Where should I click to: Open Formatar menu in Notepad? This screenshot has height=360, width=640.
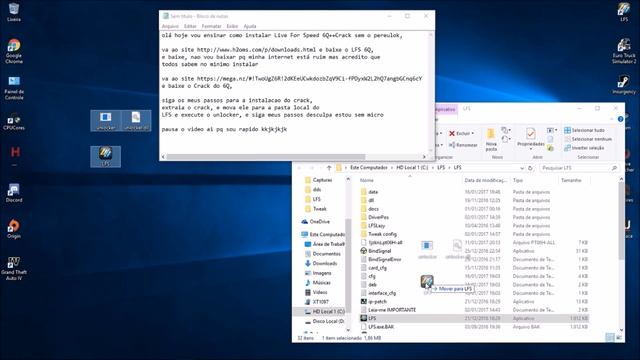(x=211, y=26)
